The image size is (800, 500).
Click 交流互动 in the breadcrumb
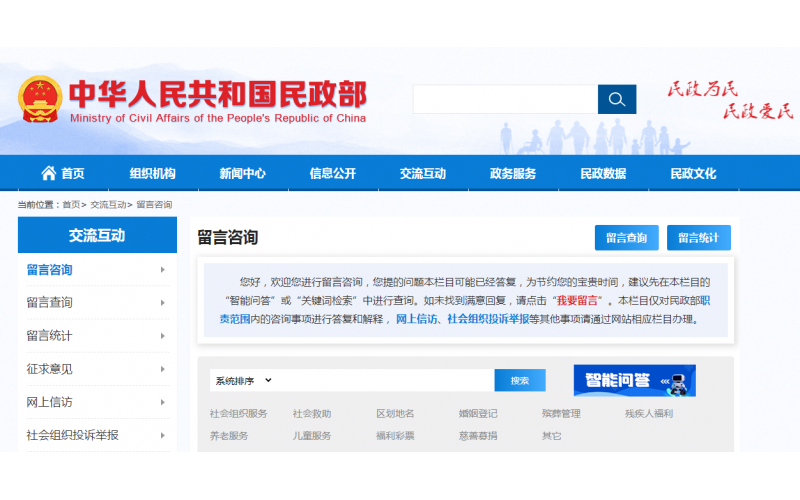108,205
